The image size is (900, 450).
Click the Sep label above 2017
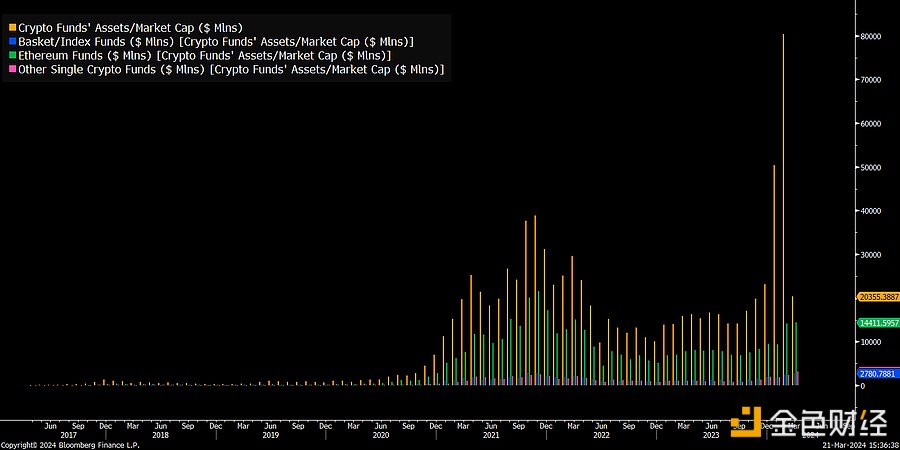pyautogui.click(x=78, y=426)
